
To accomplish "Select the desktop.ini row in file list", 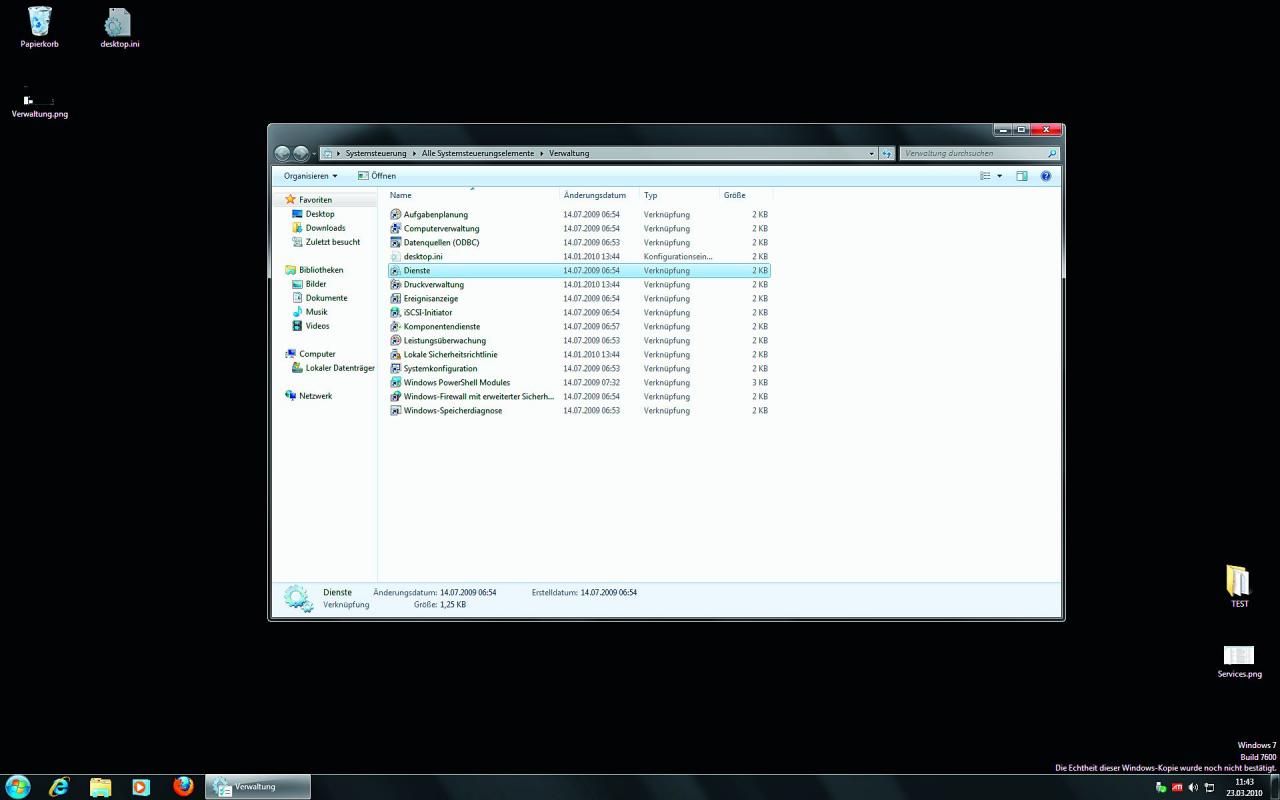I will [579, 256].
